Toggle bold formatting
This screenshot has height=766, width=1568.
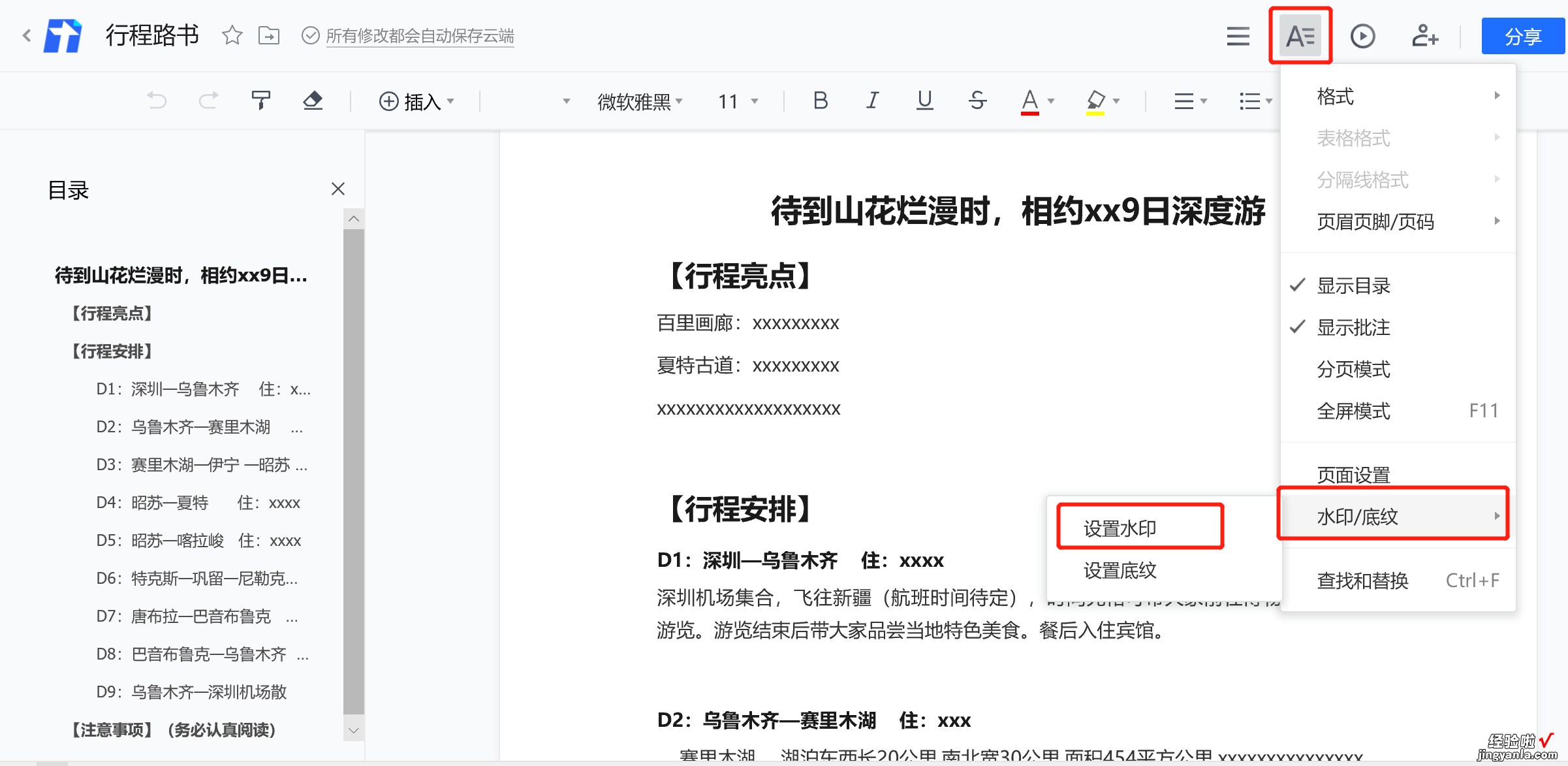click(x=821, y=101)
